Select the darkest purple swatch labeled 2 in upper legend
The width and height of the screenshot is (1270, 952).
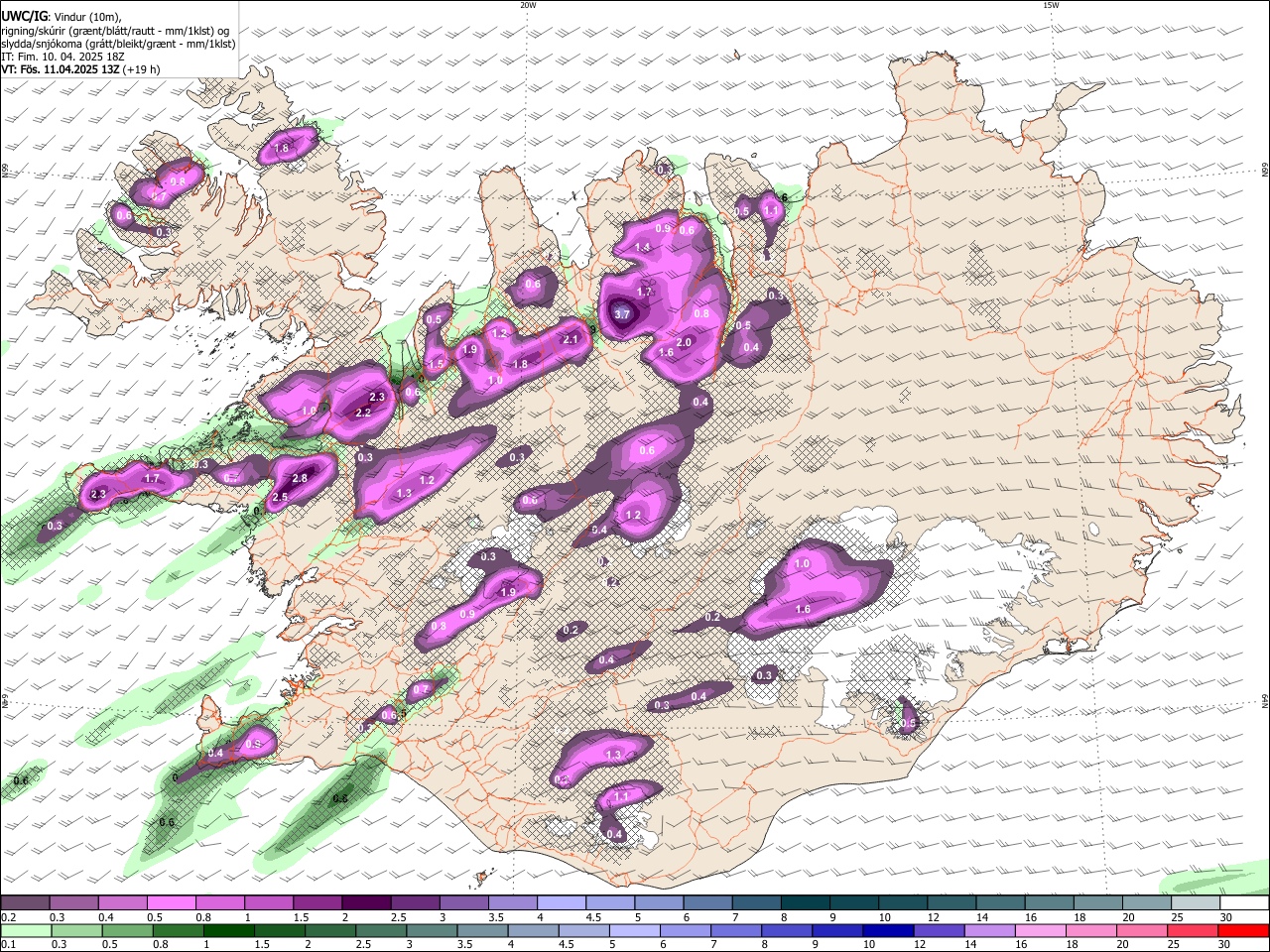click(x=365, y=902)
